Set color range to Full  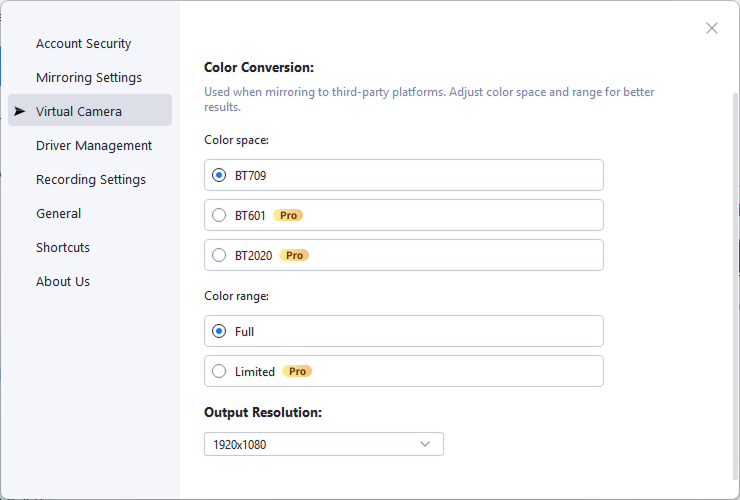pyautogui.click(x=220, y=331)
